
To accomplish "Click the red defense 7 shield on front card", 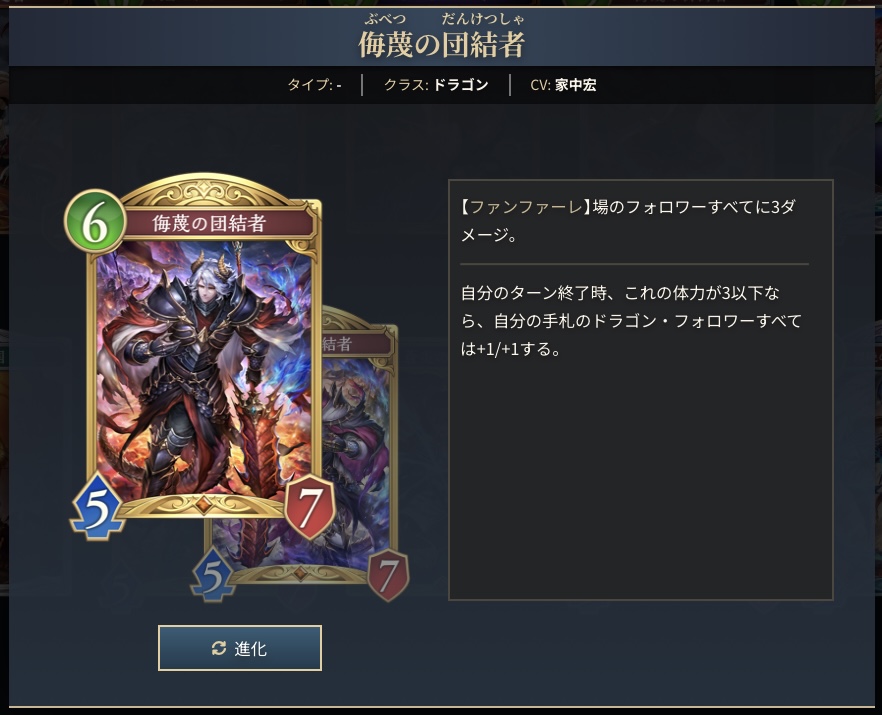I will coord(309,506).
